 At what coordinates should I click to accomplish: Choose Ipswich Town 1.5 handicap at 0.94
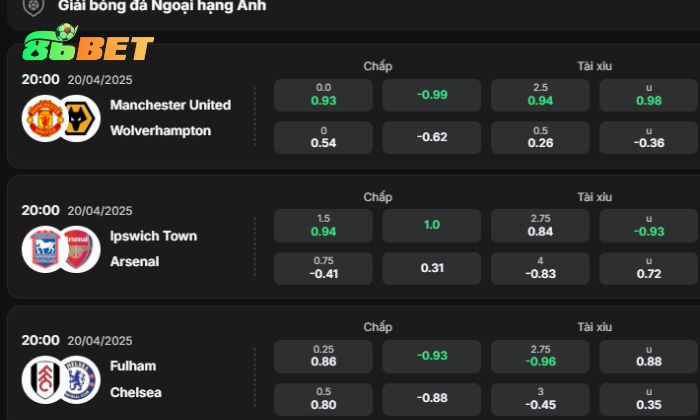coord(323,225)
